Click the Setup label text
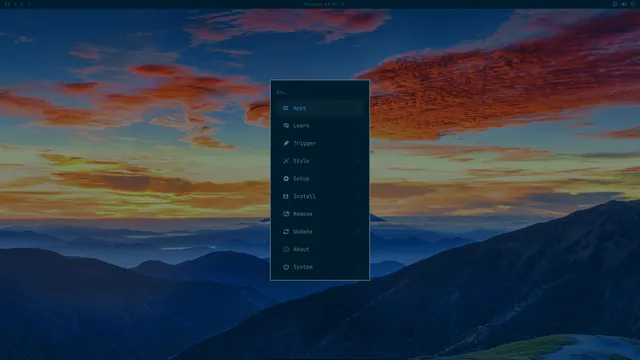This screenshot has height=360, width=640. [301, 179]
